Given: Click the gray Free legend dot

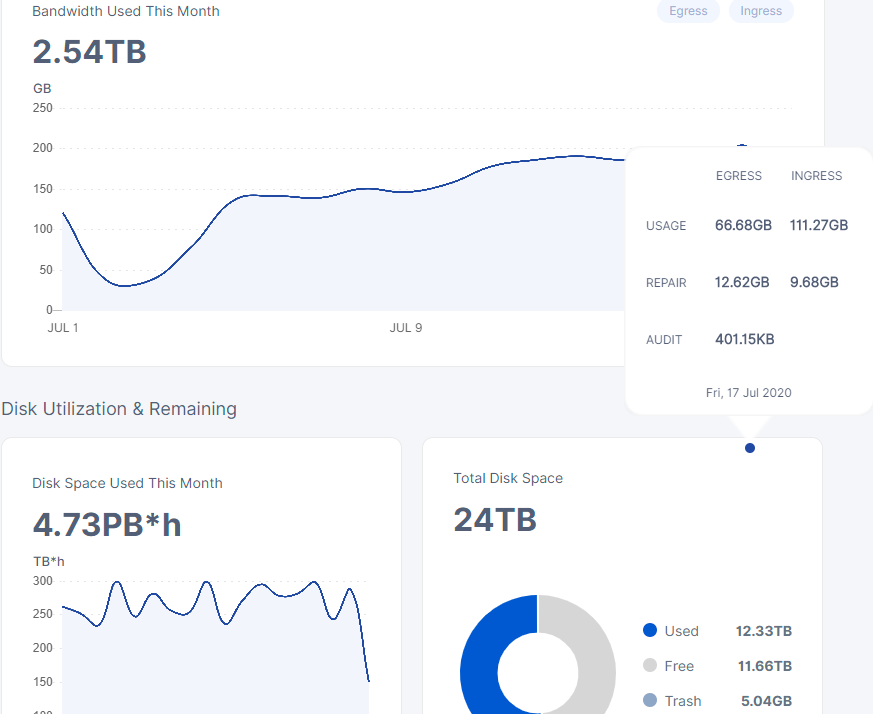Looking at the screenshot, I should 650,665.
